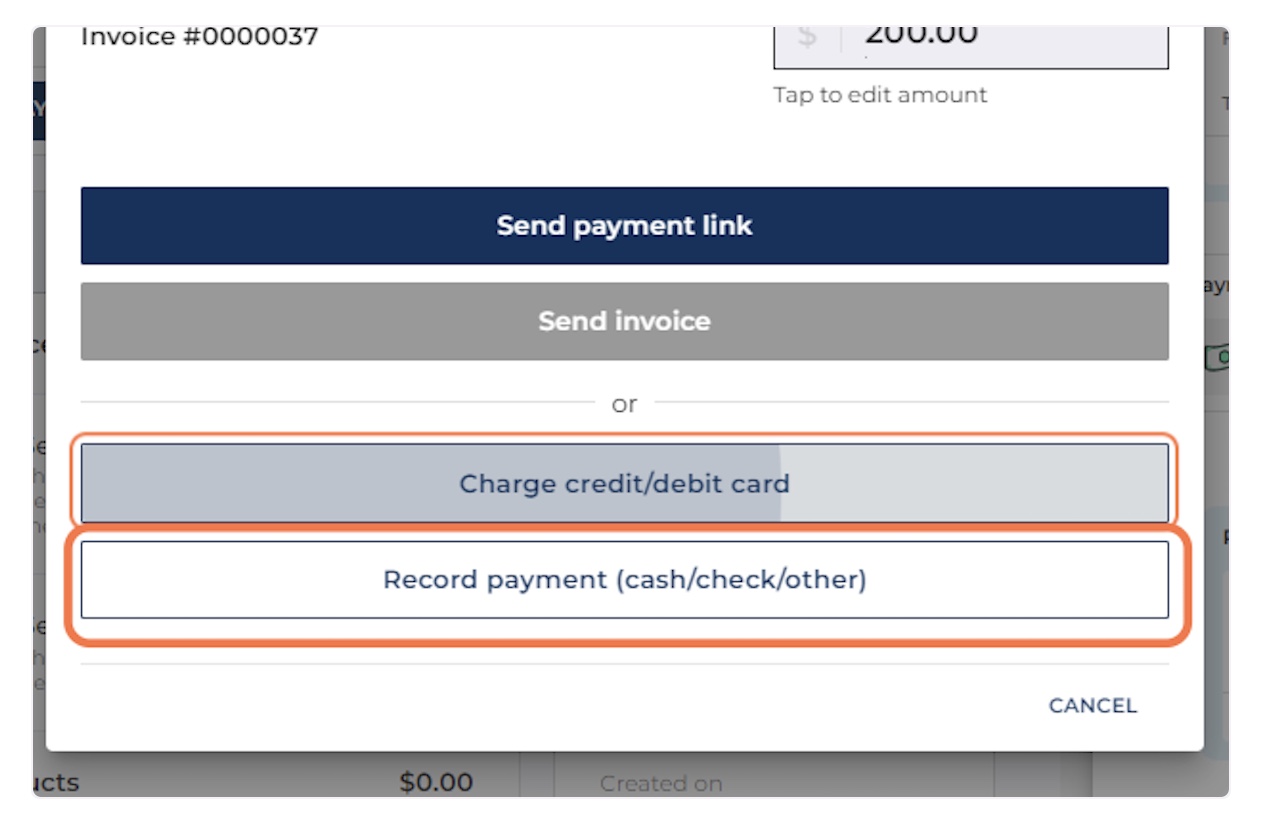1268x814 pixels.
Task: Click the $0.00 total behind dialog
Action: (x=436, y=782)
